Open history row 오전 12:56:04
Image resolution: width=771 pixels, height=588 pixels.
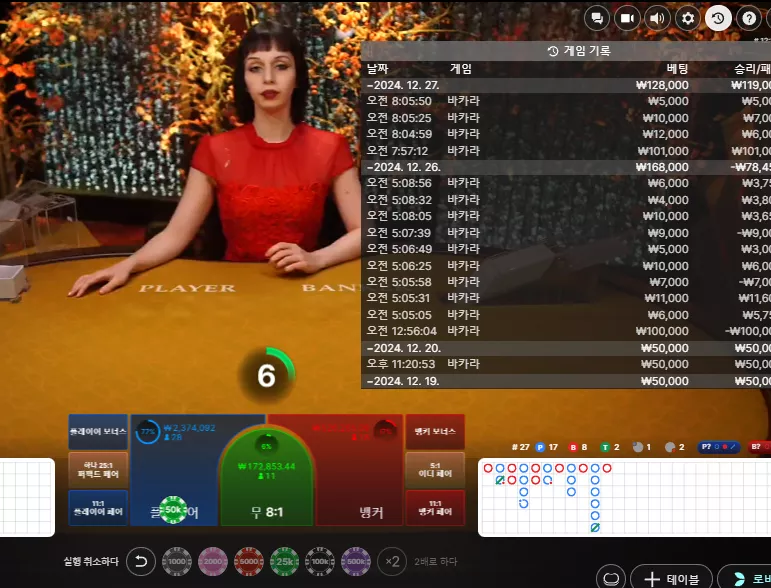[x=566, y=331]
